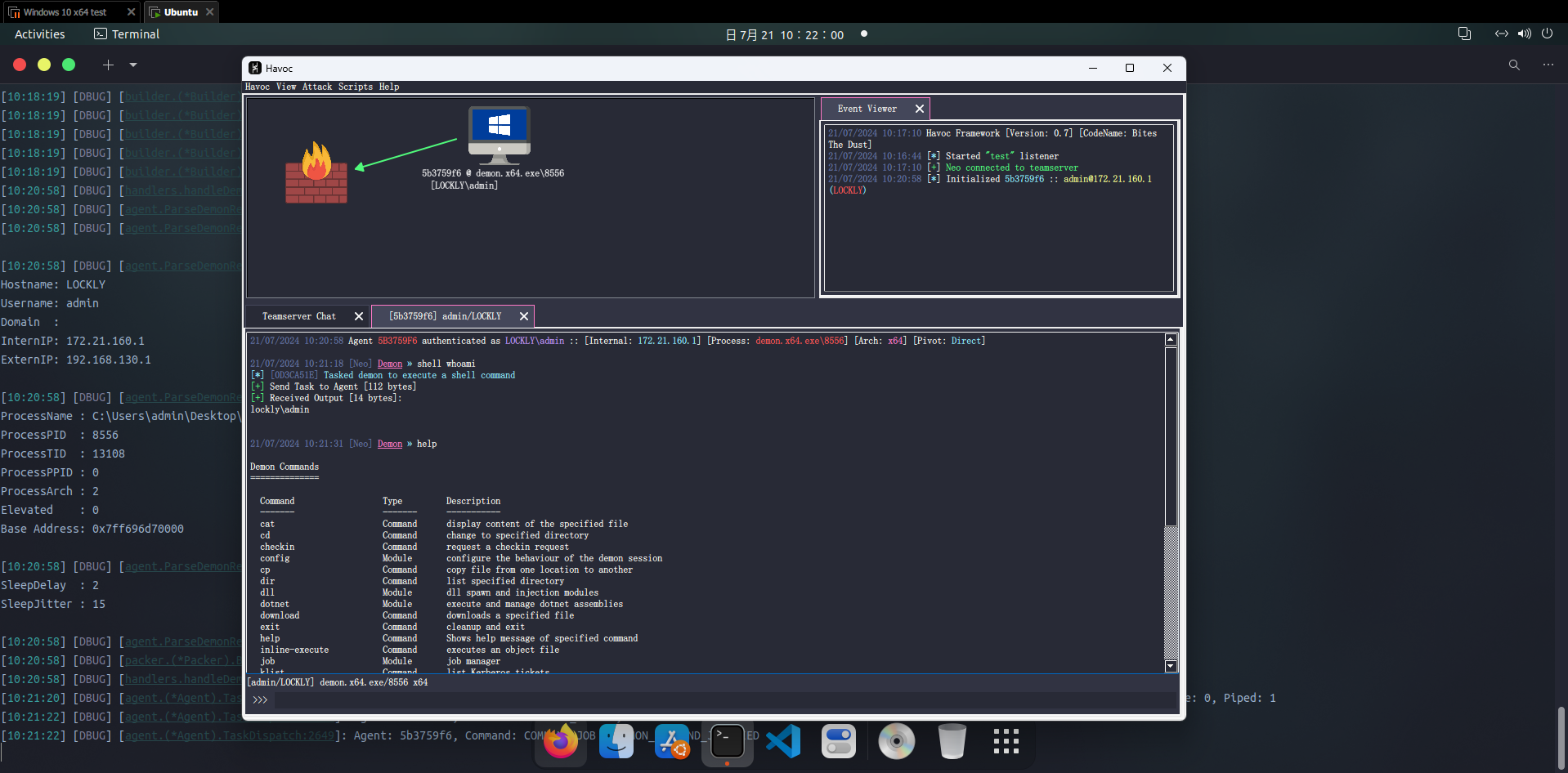Click the 'inline-execute' command row

[x=410, y=650]
